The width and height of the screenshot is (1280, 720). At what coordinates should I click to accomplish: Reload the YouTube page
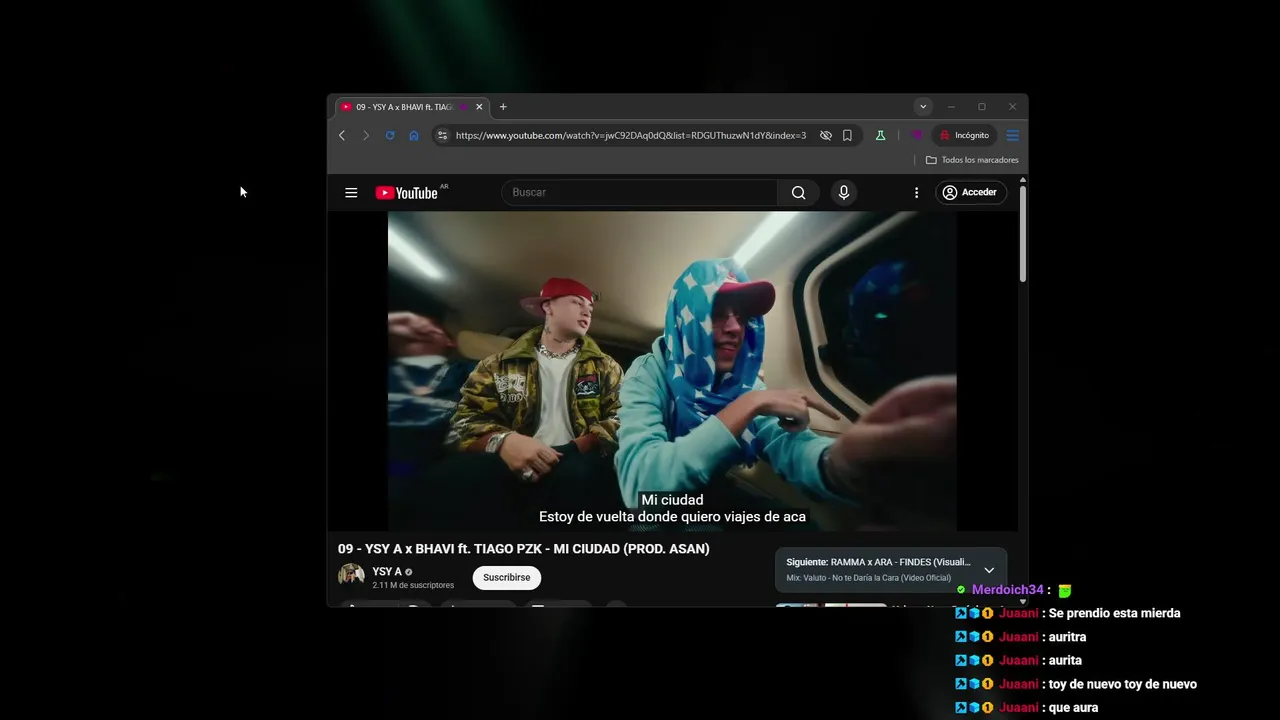pos(390,135)
